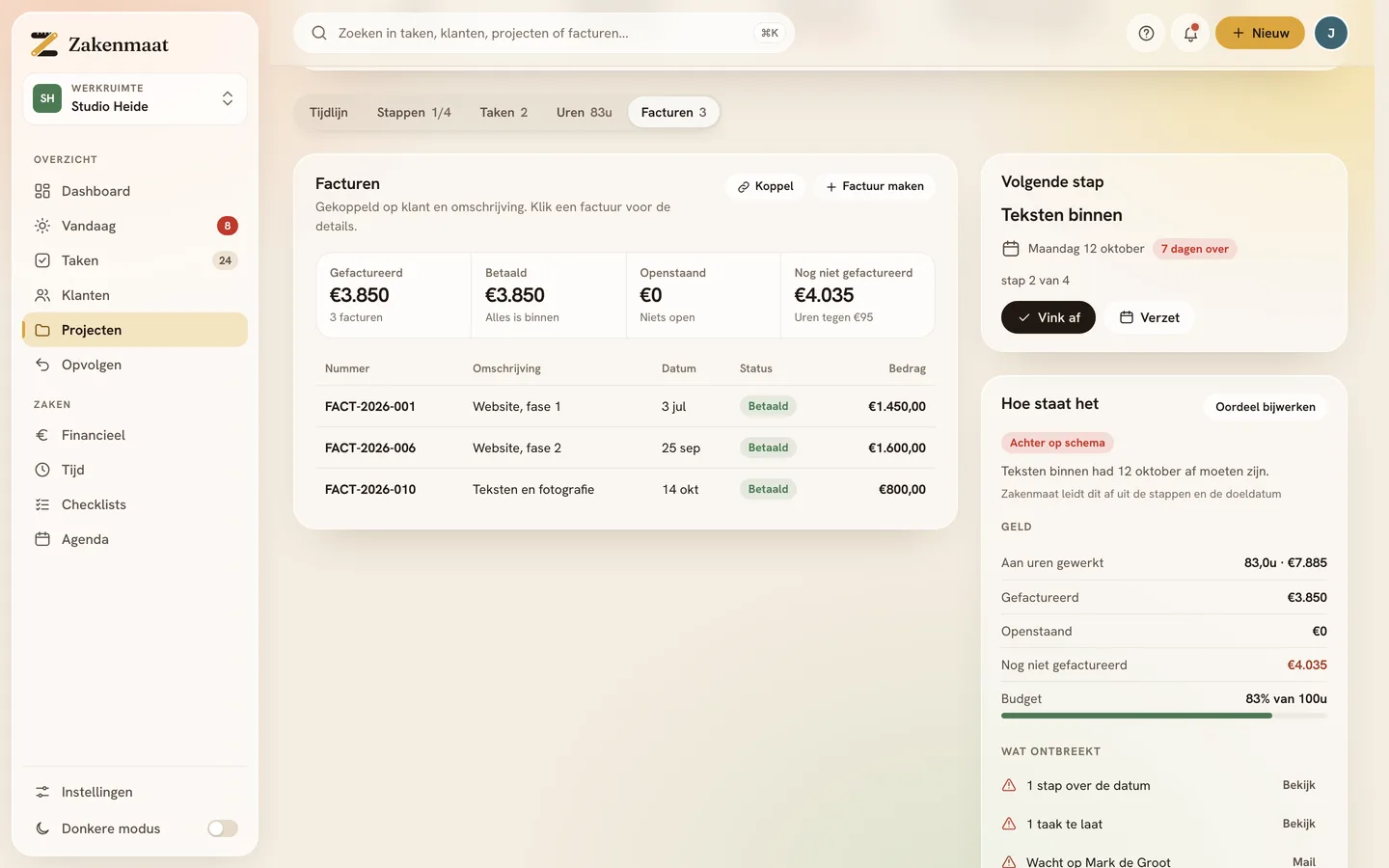This screenshot has width=1389, height=868.
Task: Open Klanten via the people icon
Action: [42, 295]
